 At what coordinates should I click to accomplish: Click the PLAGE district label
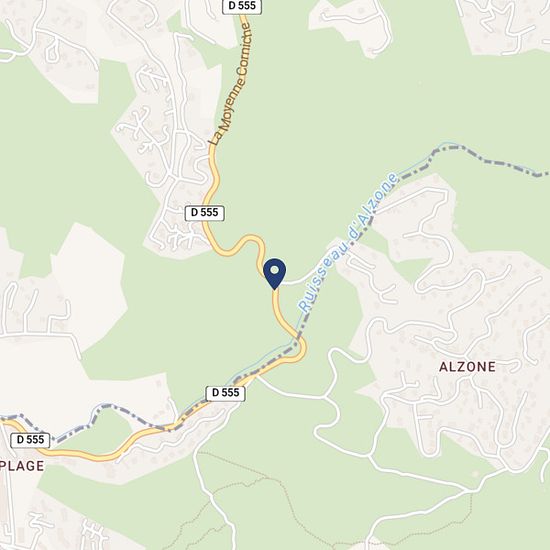[22, 466]
